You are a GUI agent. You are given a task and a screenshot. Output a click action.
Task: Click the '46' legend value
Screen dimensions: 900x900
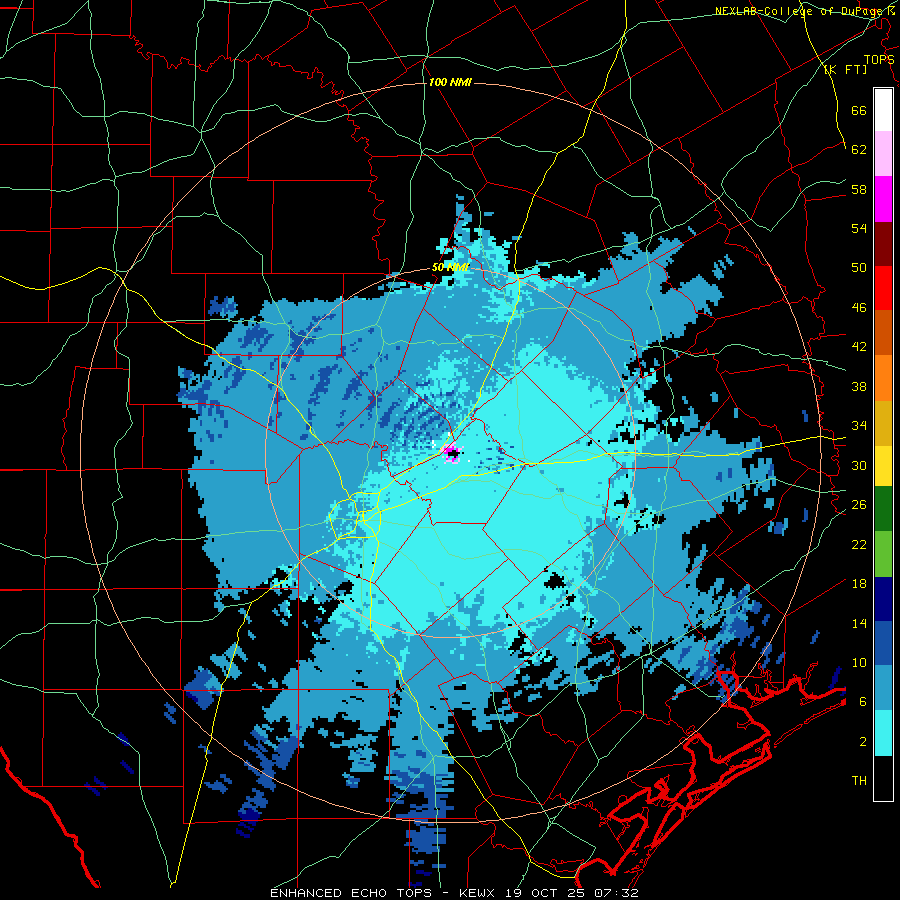click(859, 308)
